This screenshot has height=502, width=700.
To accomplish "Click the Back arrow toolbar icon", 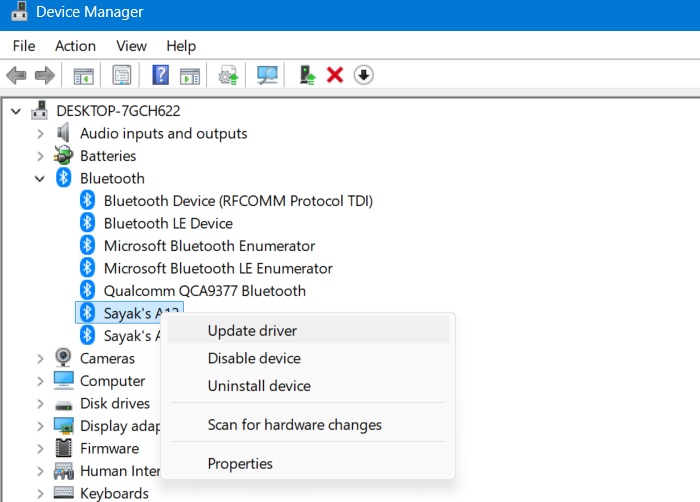I will tap(16, 75).
